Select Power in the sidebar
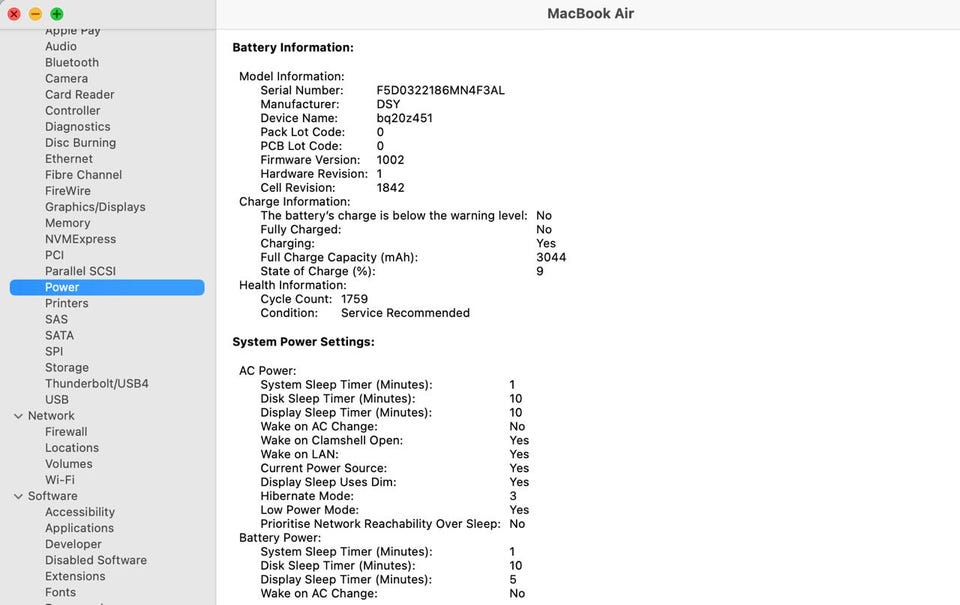960x605 pixels. [107, 287]
